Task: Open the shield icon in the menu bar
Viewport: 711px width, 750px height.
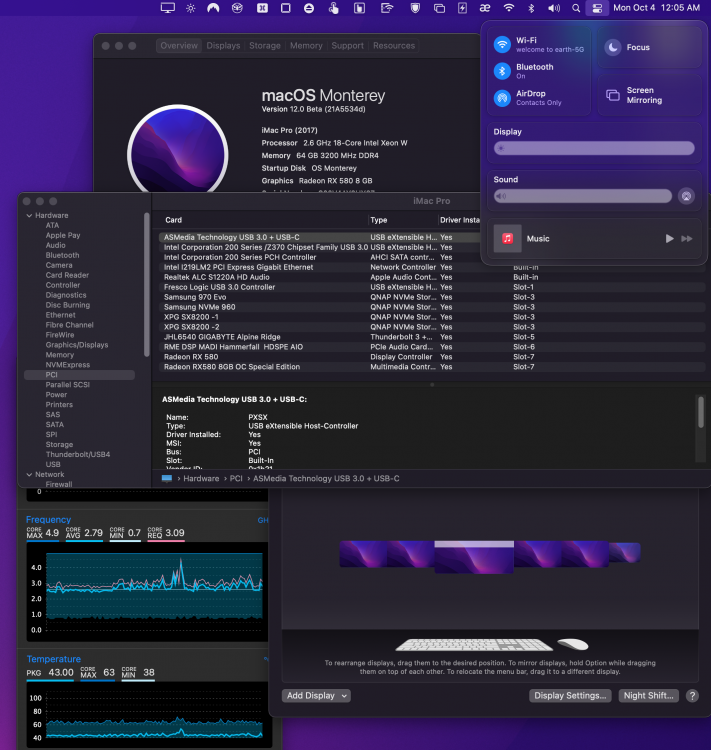Action: pos(415,8)
